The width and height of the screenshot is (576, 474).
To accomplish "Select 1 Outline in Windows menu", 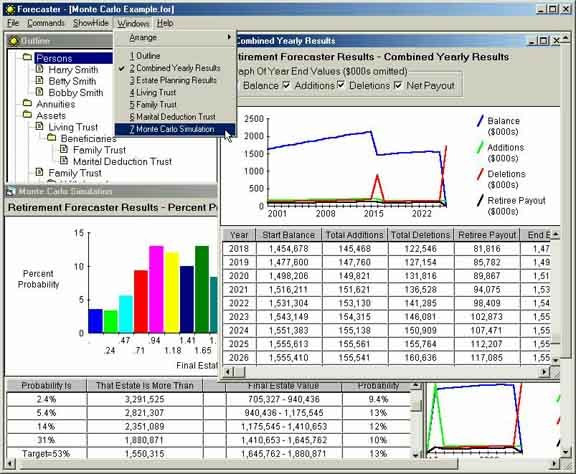I will coord(175,56).
